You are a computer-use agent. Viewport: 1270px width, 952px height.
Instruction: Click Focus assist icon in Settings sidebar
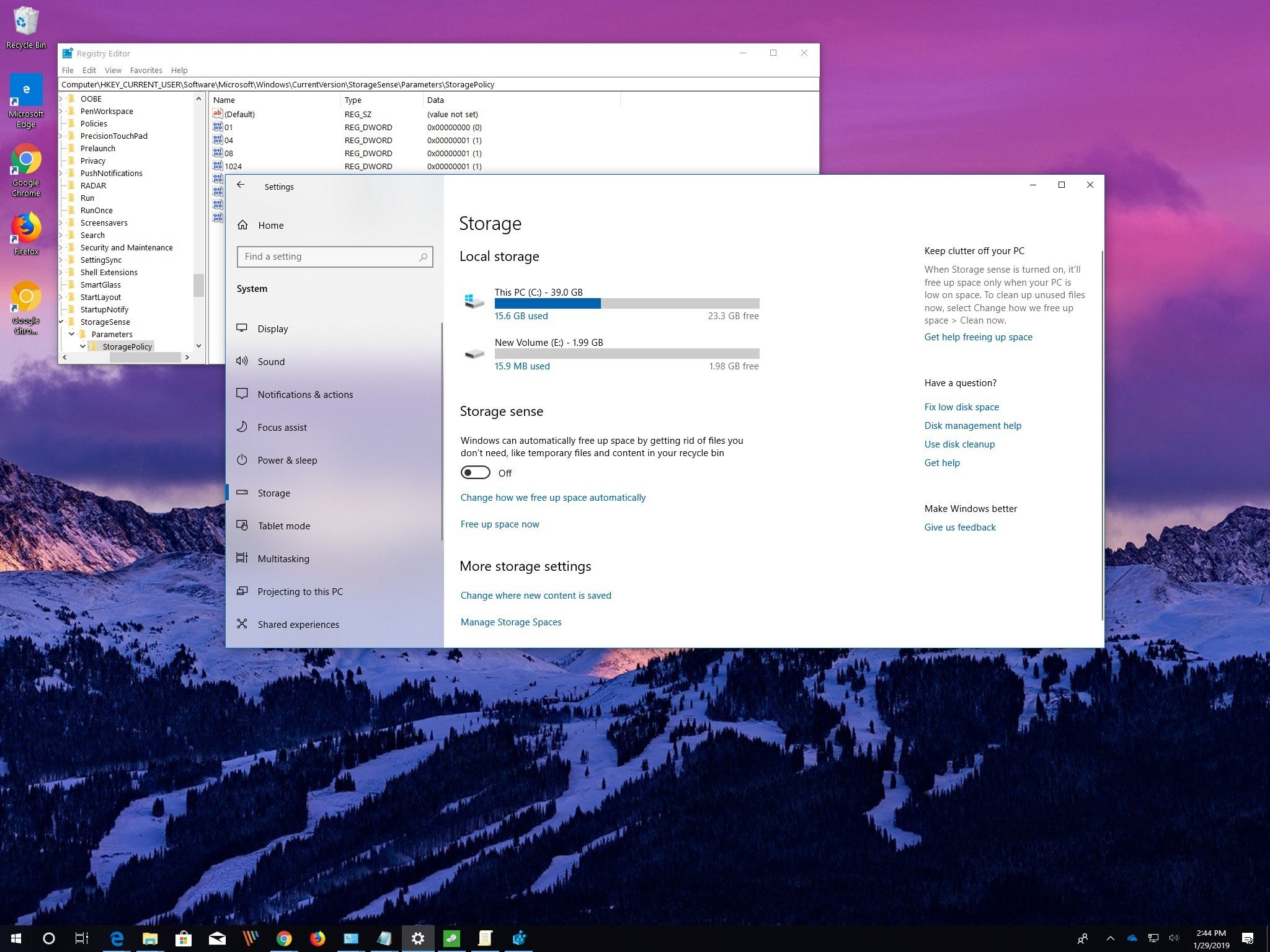point(243,427)
